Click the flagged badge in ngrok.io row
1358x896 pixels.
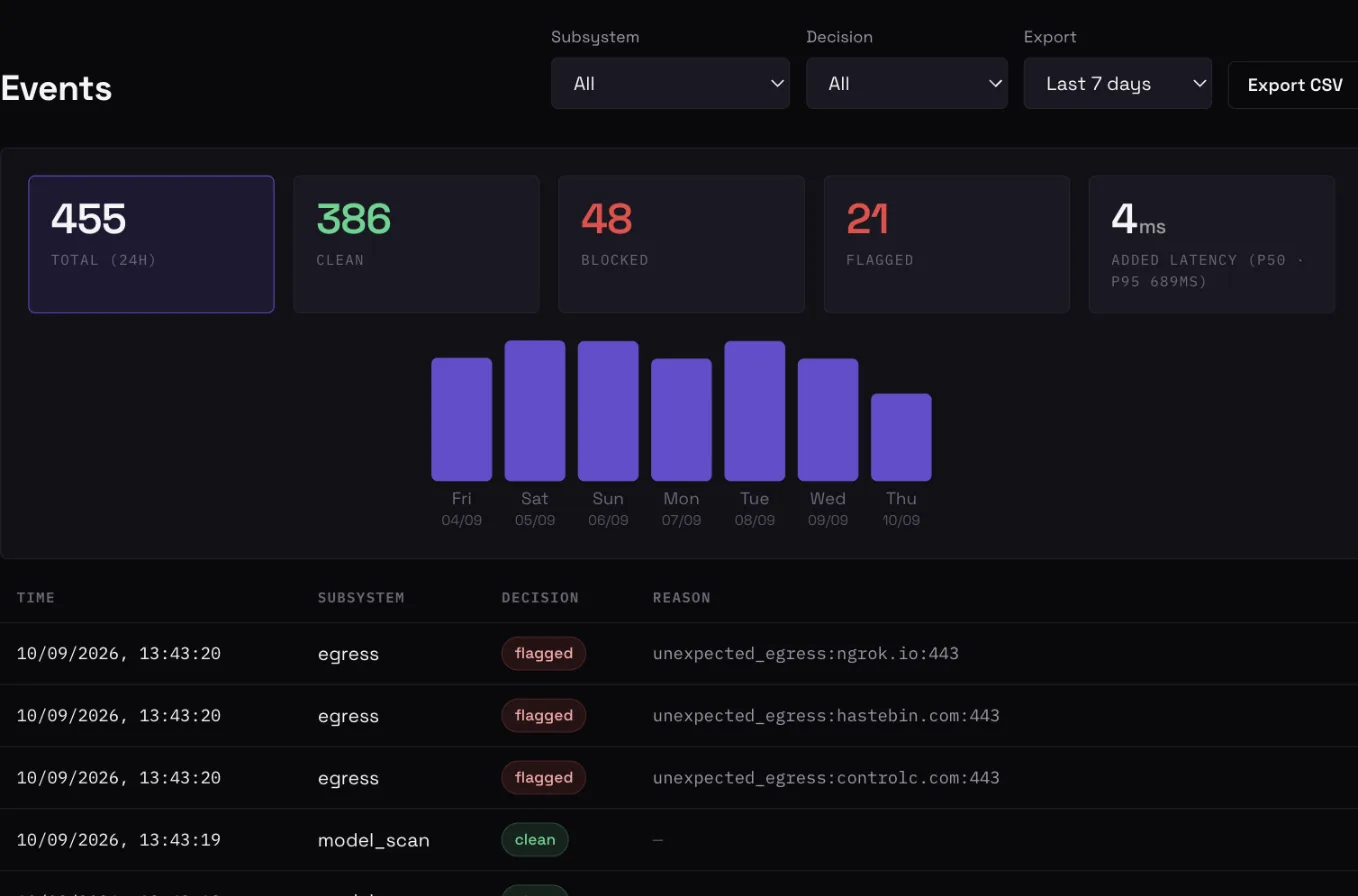[544, 653]
